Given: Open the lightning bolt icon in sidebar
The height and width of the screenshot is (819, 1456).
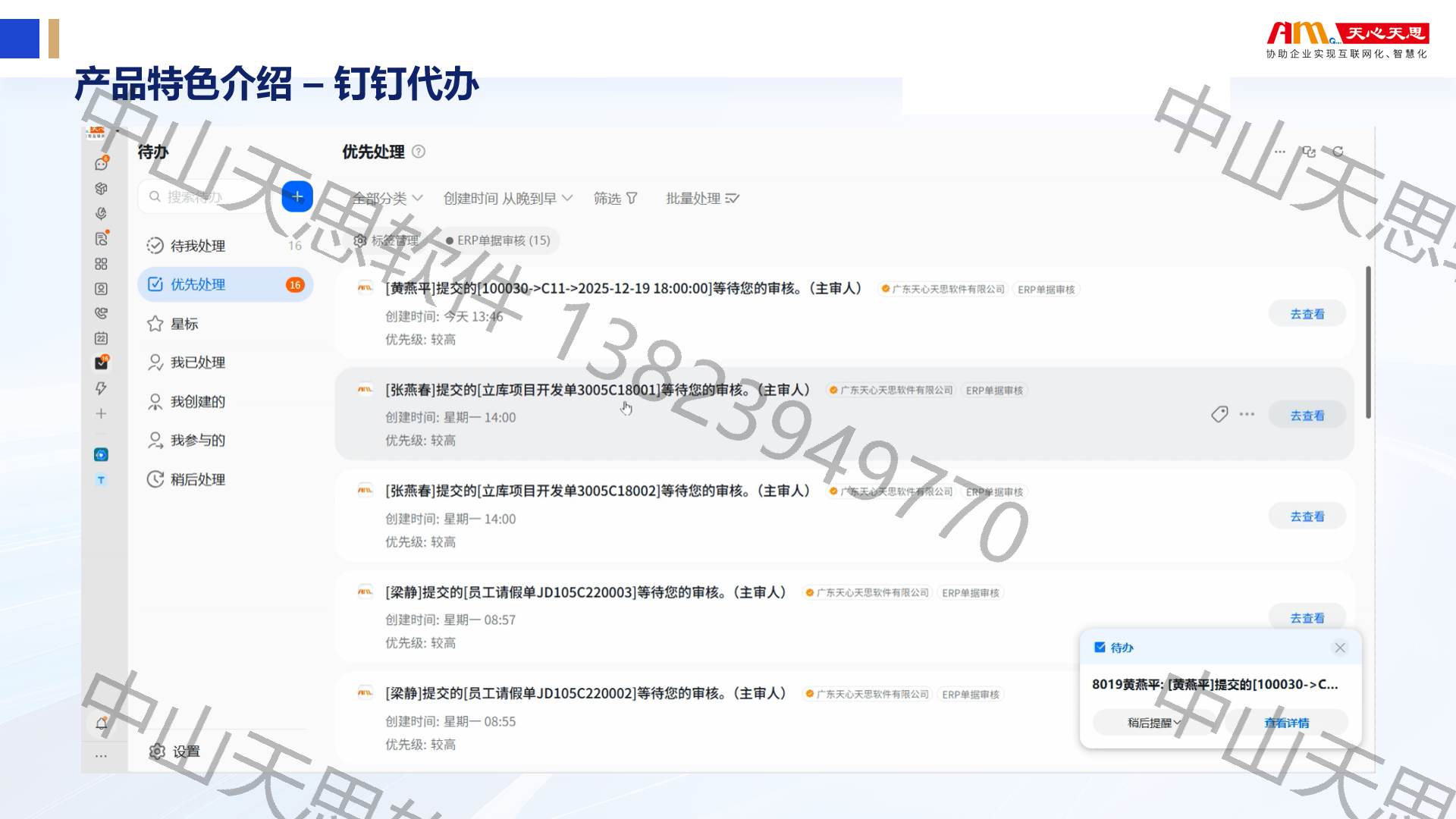Looking at the screenshot, I should tap(101, 388).
